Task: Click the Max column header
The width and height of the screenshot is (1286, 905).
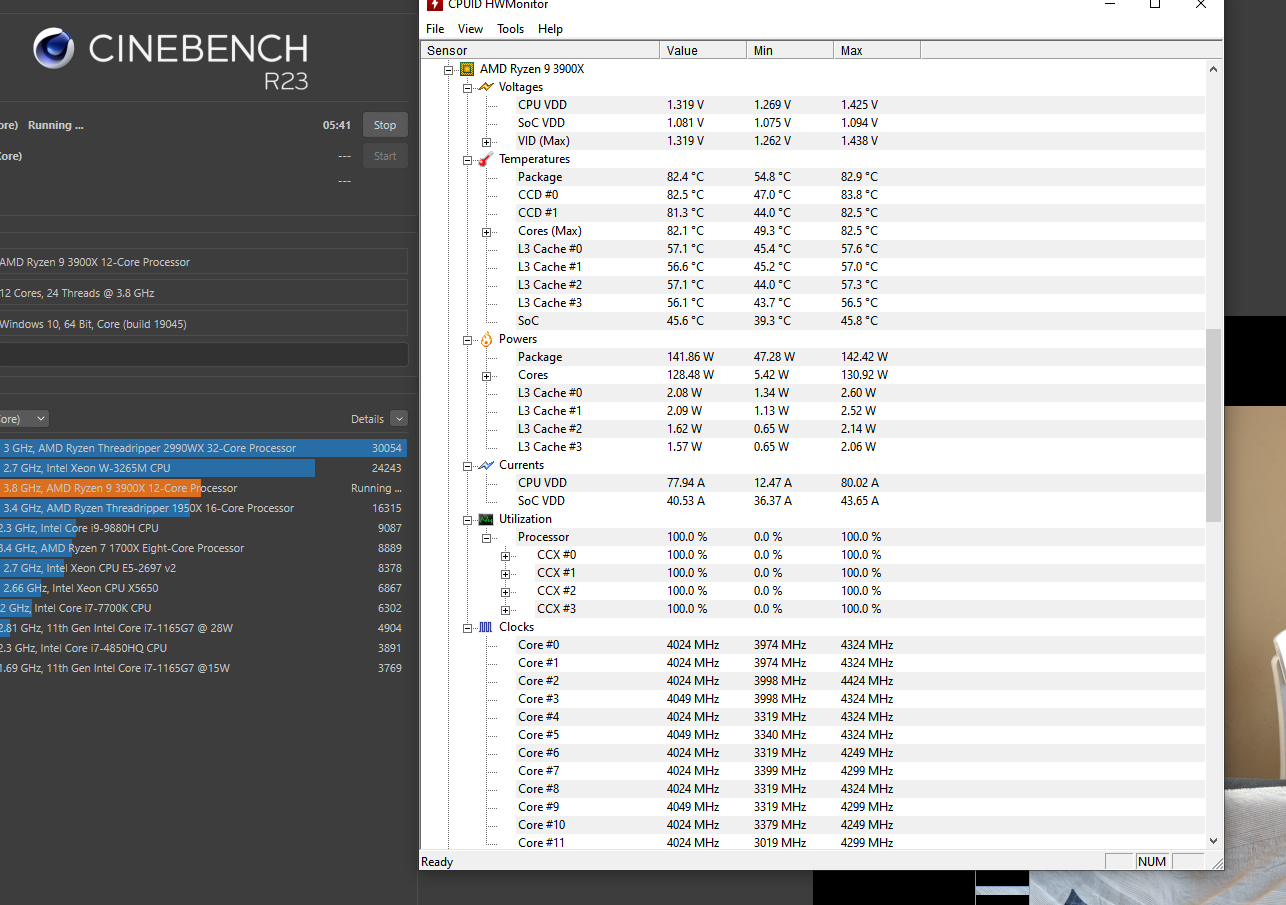Action: click(x=877, y=50)
